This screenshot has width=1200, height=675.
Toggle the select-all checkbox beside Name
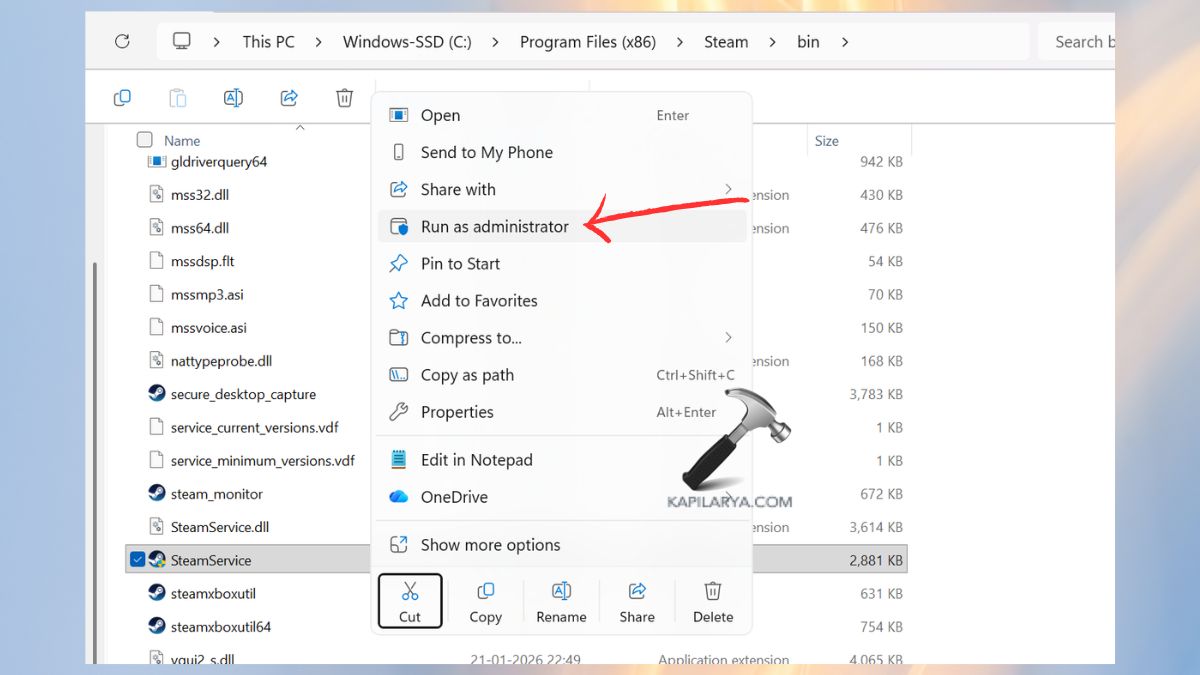[x=145, y=140]
